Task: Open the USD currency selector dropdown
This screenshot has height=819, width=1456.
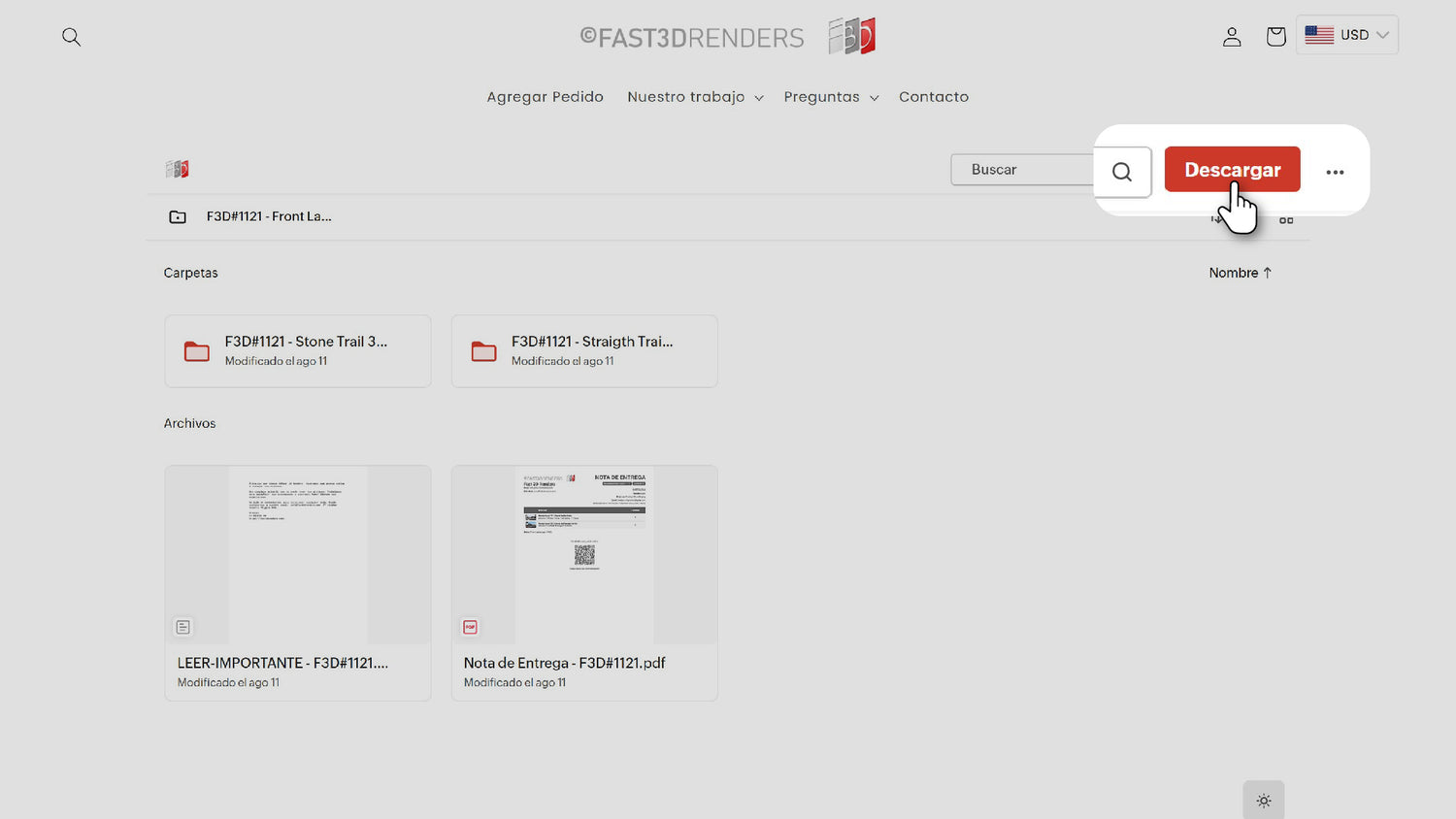Action: (x=1346, y=35)
